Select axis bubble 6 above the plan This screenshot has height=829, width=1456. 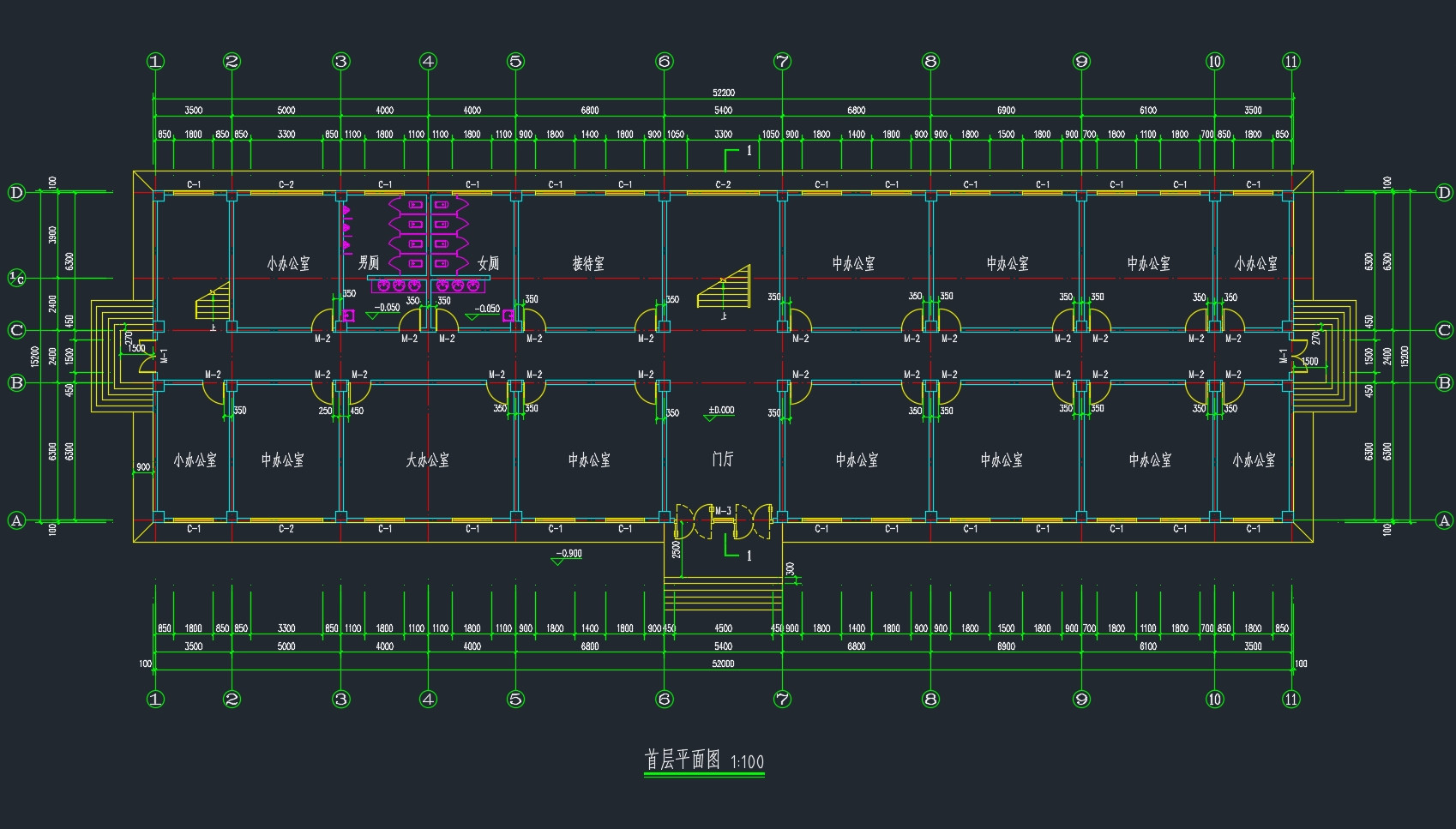click(x=665, y=61)
